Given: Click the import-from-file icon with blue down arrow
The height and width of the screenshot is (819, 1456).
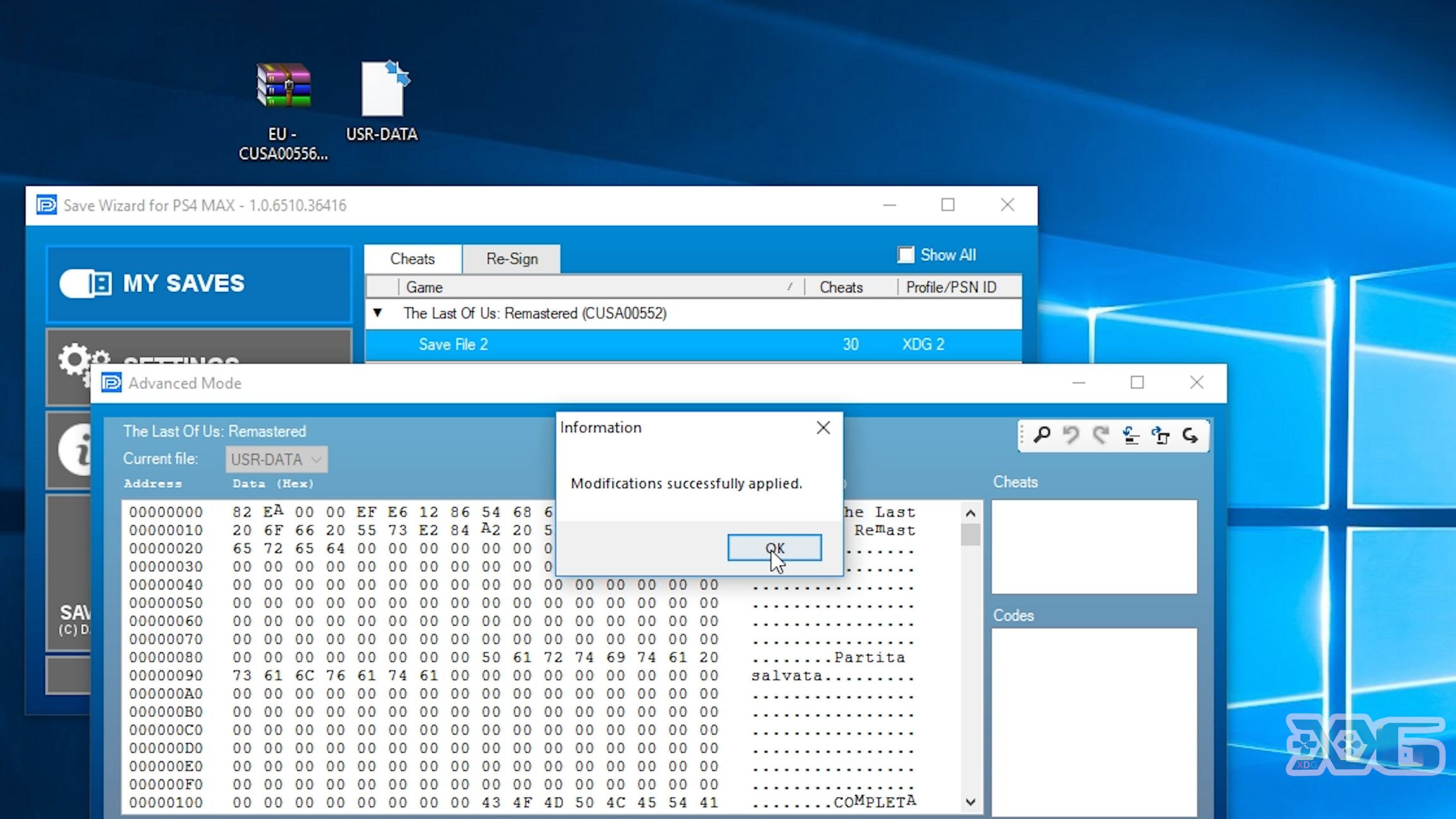Looking at the screenshot, I should [1131, 435].
